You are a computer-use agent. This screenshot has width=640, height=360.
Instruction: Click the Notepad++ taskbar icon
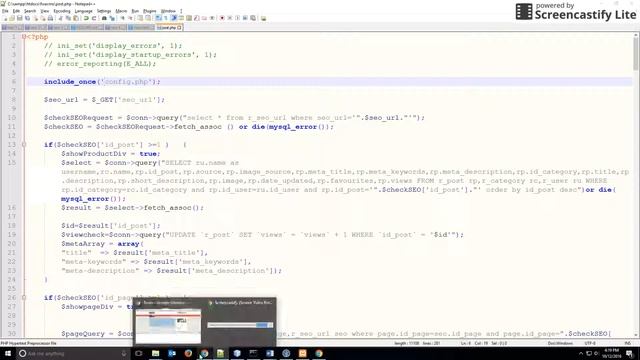click(221, 353)
